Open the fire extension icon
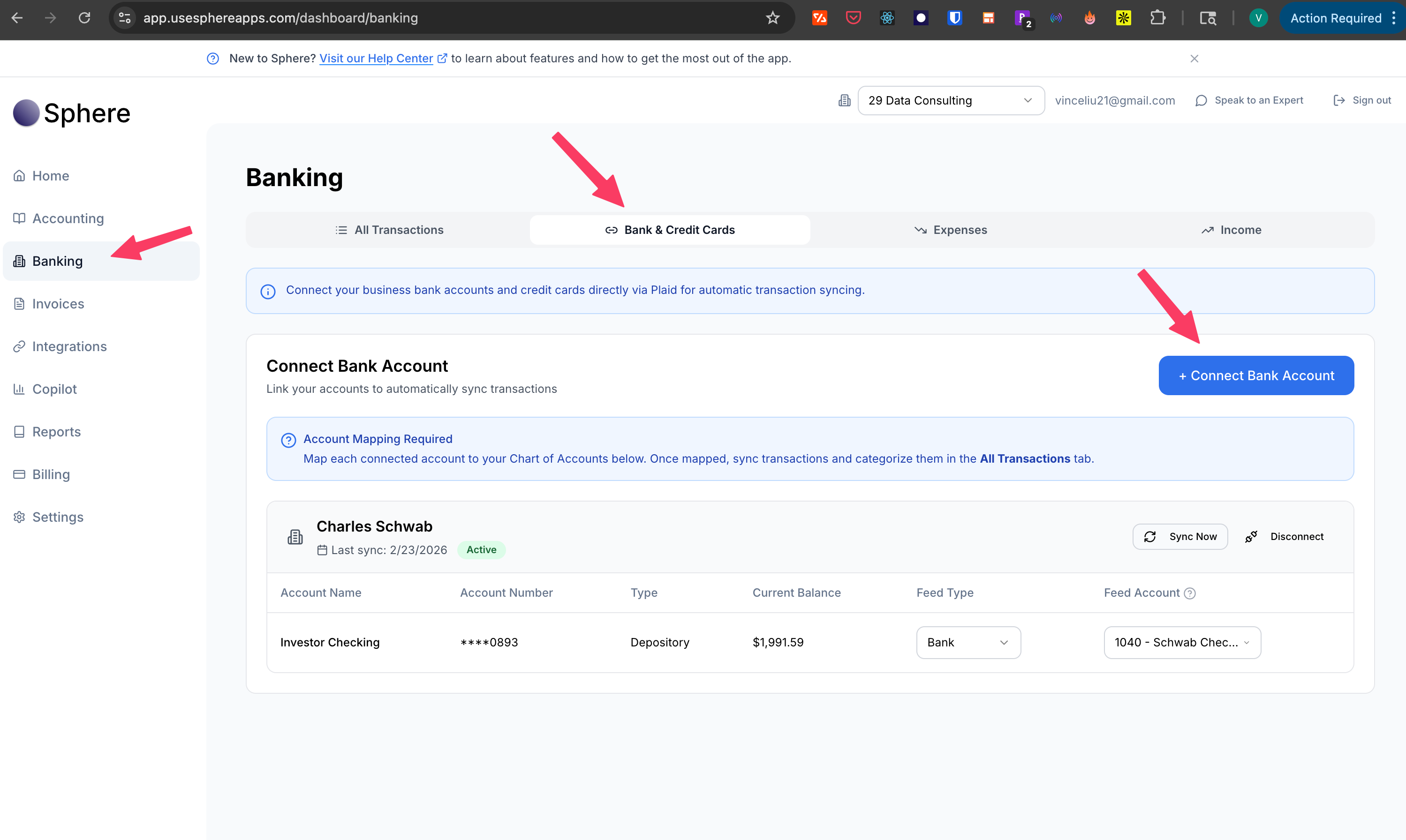Screen dimensions: 1406x840 1089,18
